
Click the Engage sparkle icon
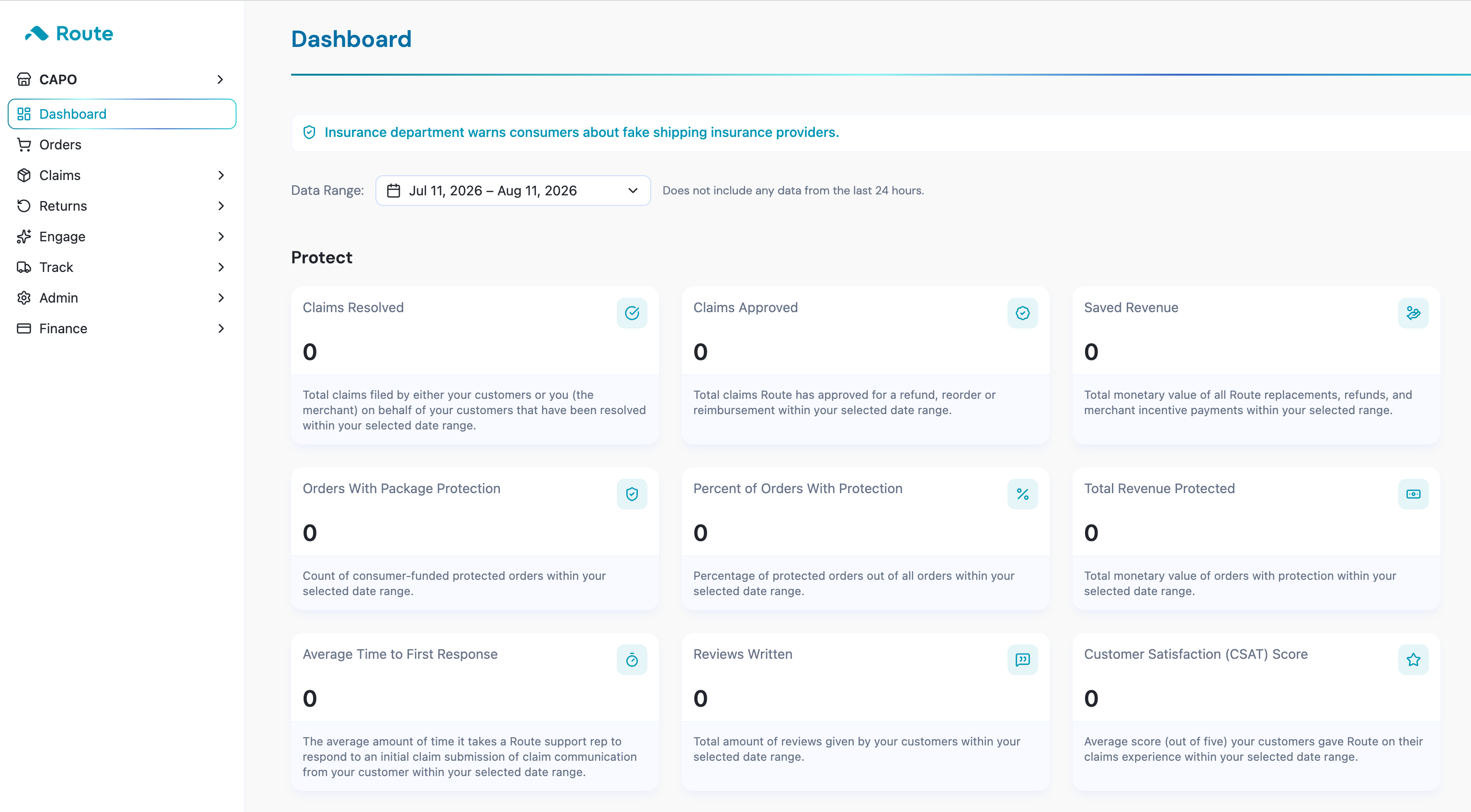pyautogui.click(x=23, y=237)
